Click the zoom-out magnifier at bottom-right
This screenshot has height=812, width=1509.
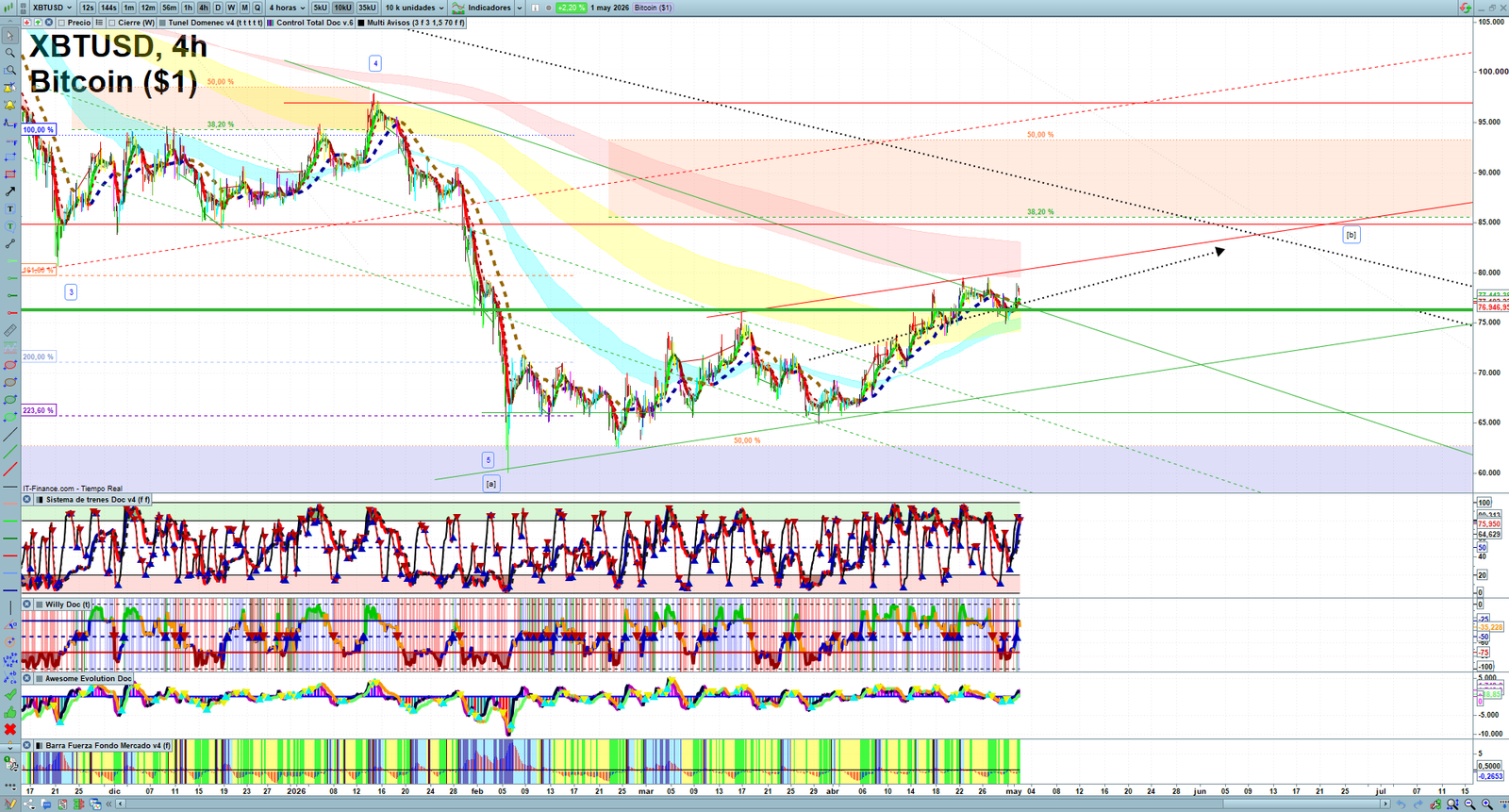pyautogui.click(x=1469, y=804)
